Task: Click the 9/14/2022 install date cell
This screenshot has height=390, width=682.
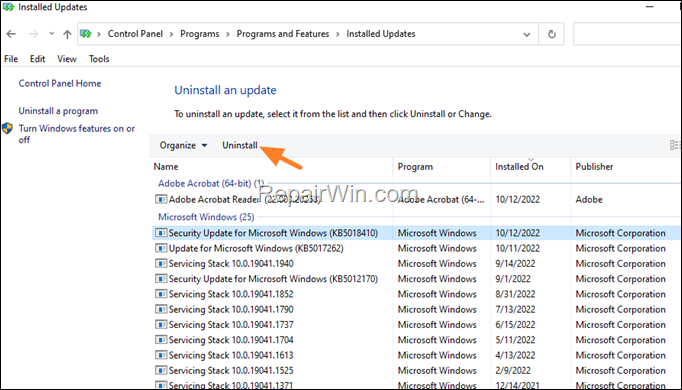Action: pyautogui.click(x=515, y=263)
